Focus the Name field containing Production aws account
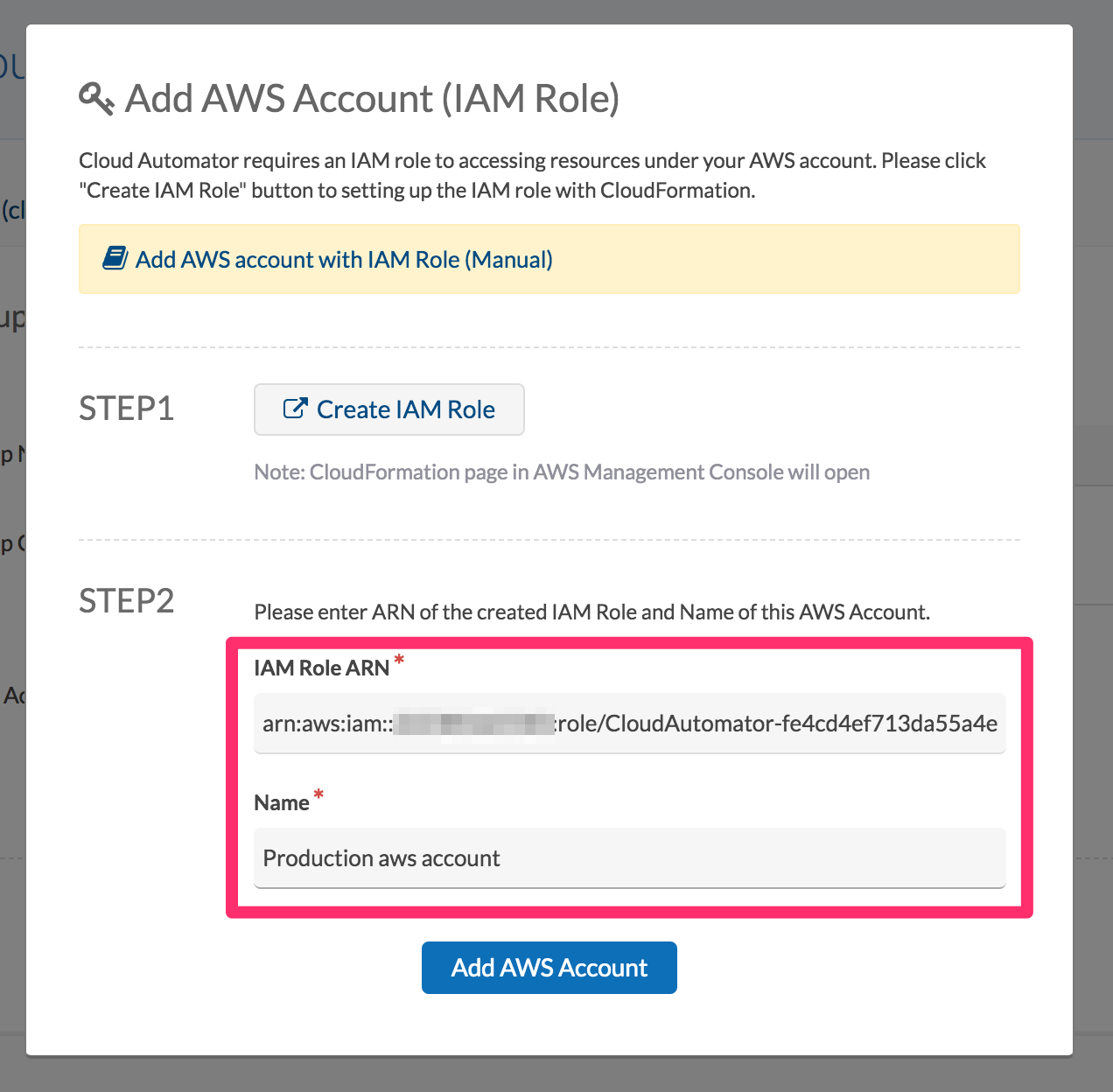The height and width of the screenshot is (1092, 1113). pyautogui.click(x=630, y=858)
